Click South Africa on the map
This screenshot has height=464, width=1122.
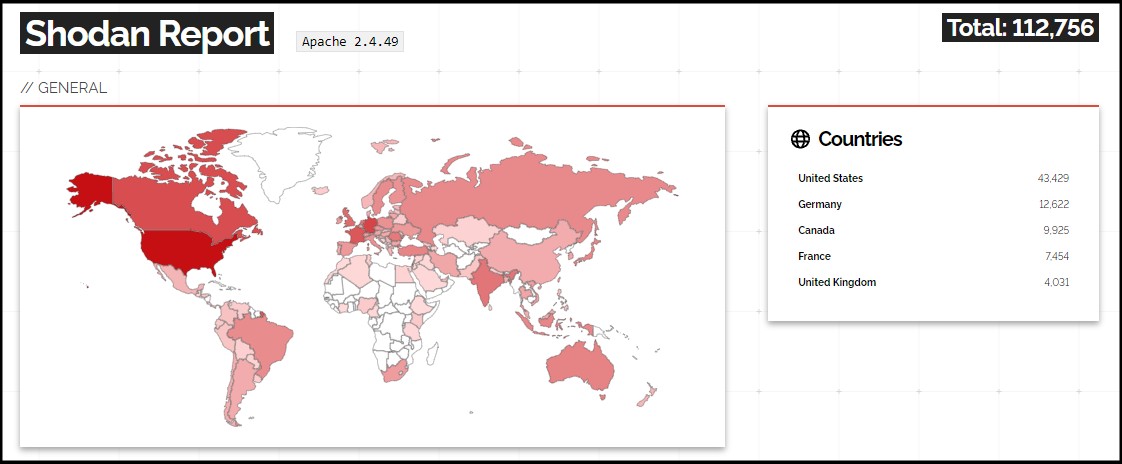click(395, 372)
